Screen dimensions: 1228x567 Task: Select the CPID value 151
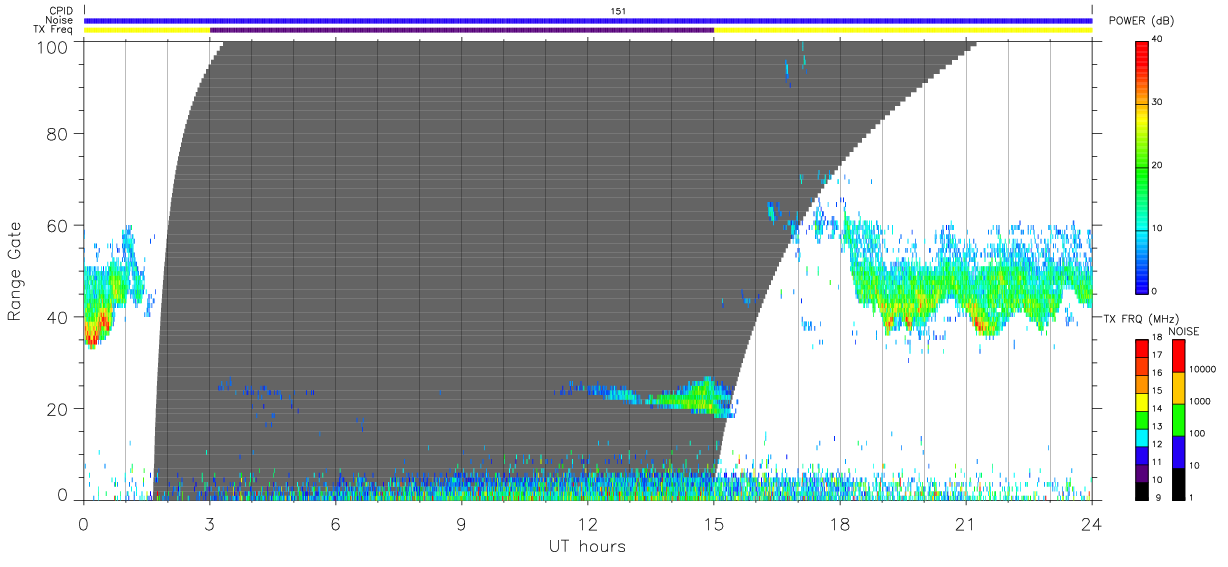click(619, 10)
